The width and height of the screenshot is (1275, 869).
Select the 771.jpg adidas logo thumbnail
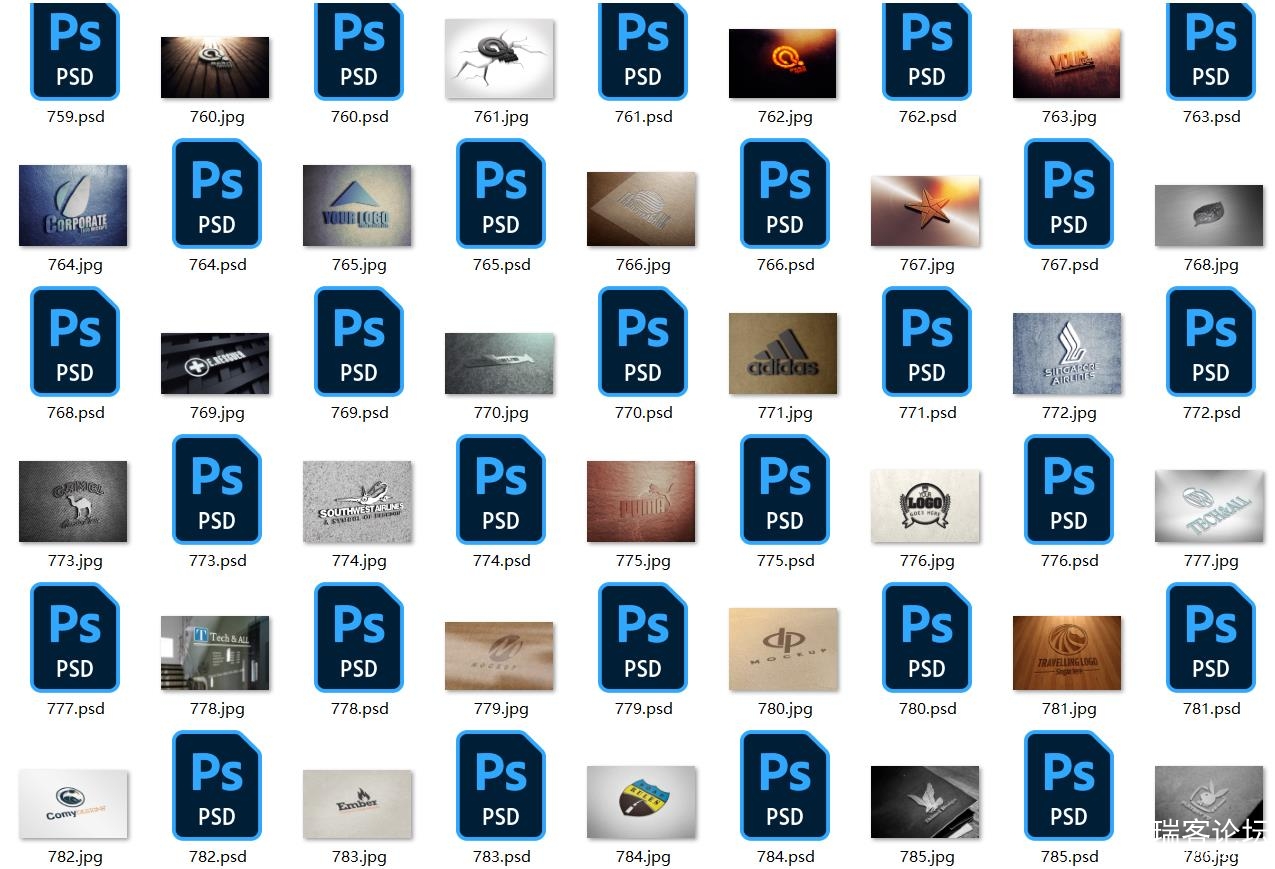pos(783,353)
